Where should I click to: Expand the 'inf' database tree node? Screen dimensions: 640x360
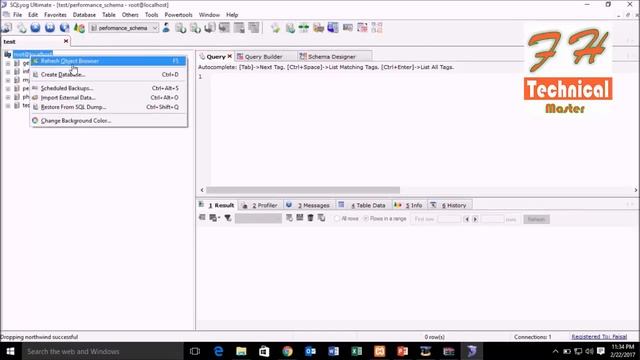click(8, 72)
